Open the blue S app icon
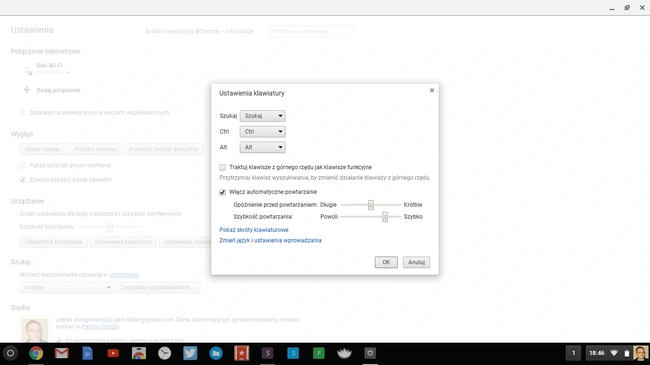The height and width of the screenshot is (365, 650). [293, 353]
